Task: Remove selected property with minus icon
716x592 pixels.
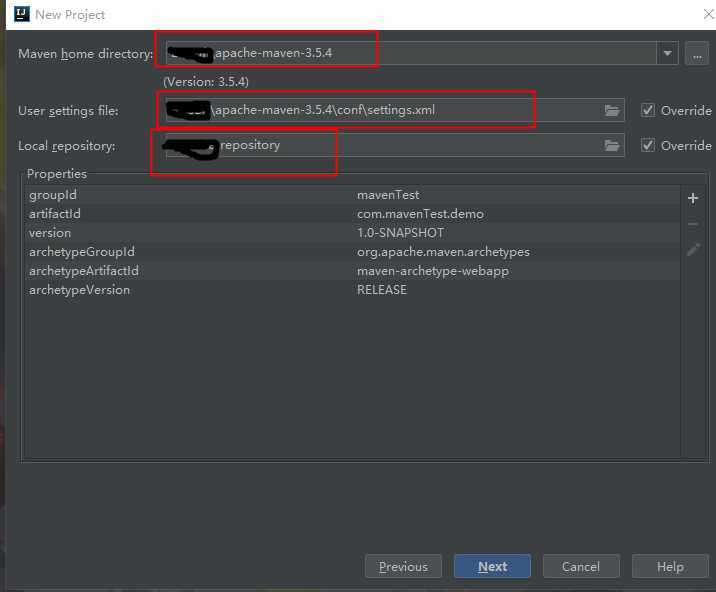Action: point(693,224)
